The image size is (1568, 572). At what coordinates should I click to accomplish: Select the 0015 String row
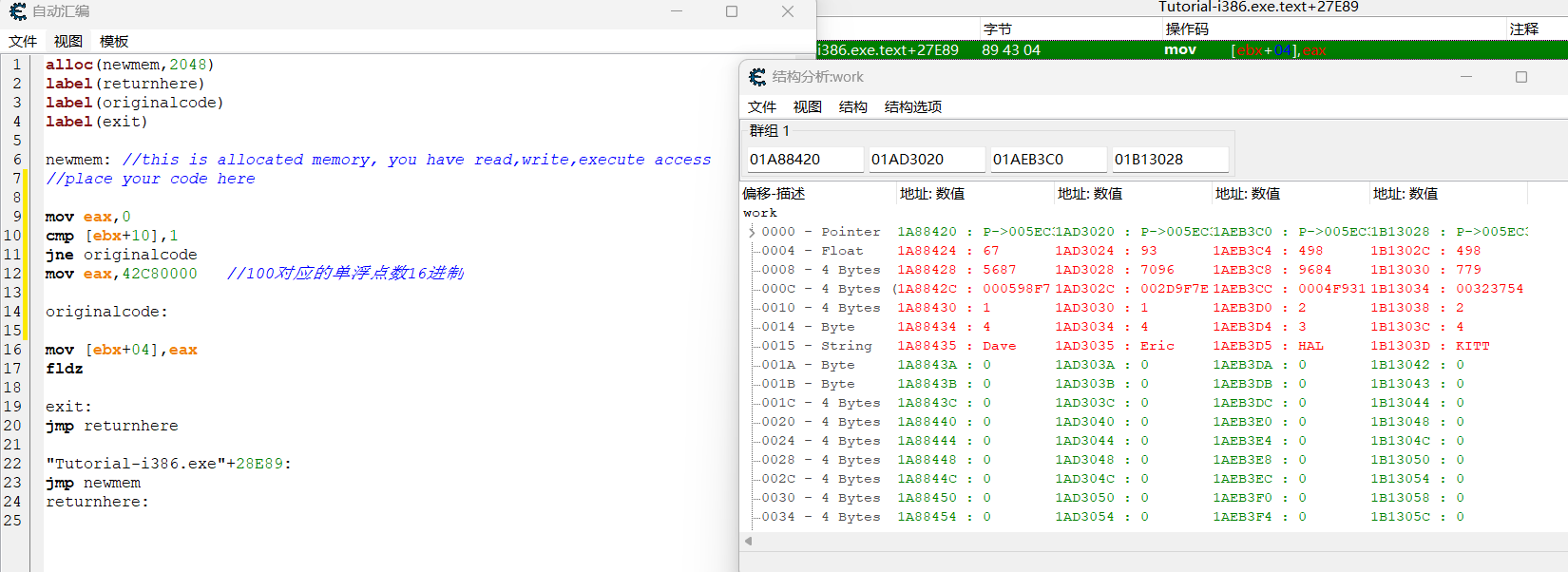[817, 346]
